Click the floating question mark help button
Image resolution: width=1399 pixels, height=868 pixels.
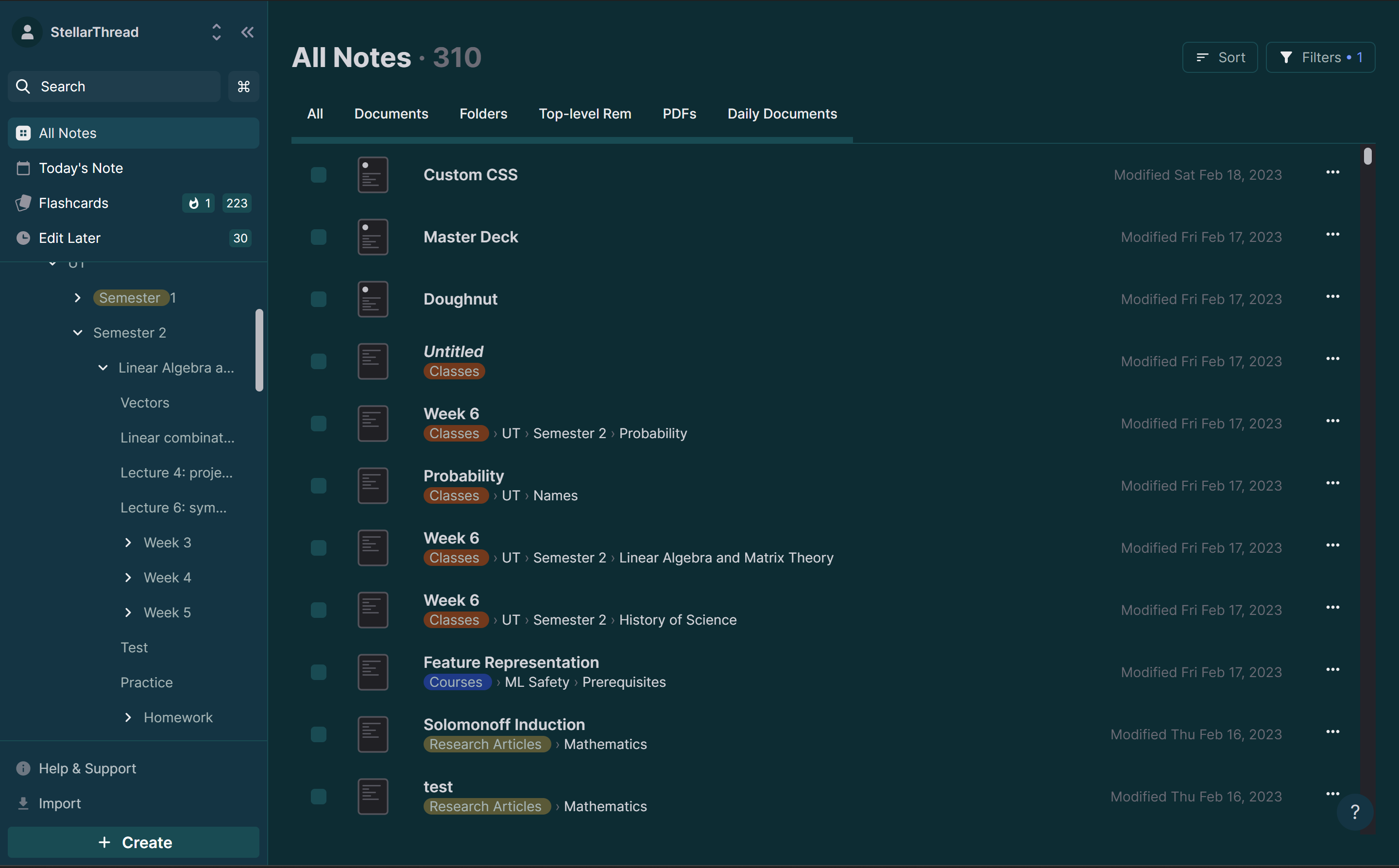[1355, 812]
